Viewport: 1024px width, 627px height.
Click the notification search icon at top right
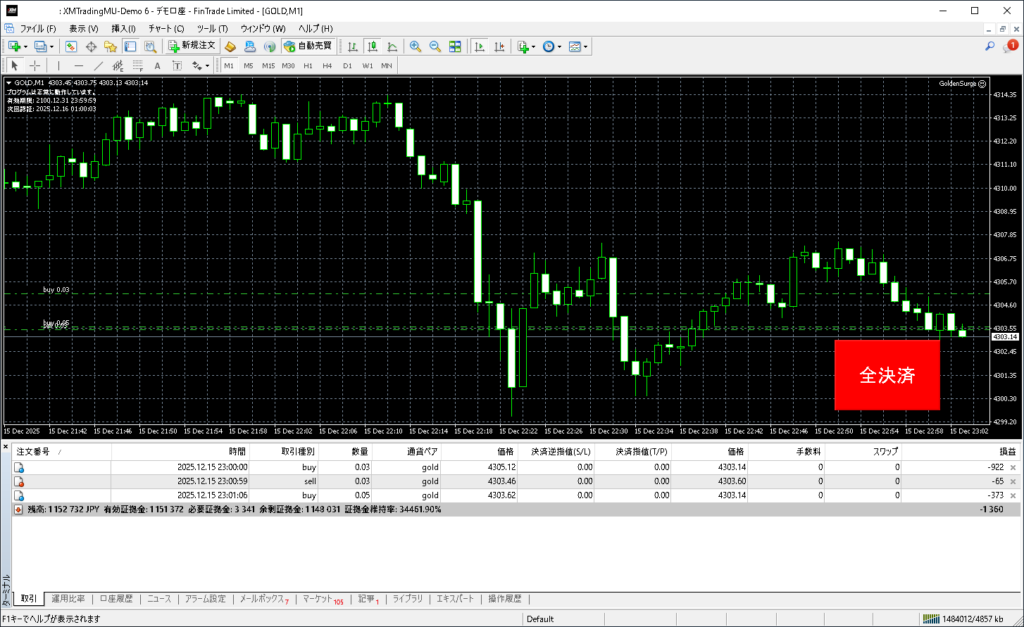coord(990,46)
